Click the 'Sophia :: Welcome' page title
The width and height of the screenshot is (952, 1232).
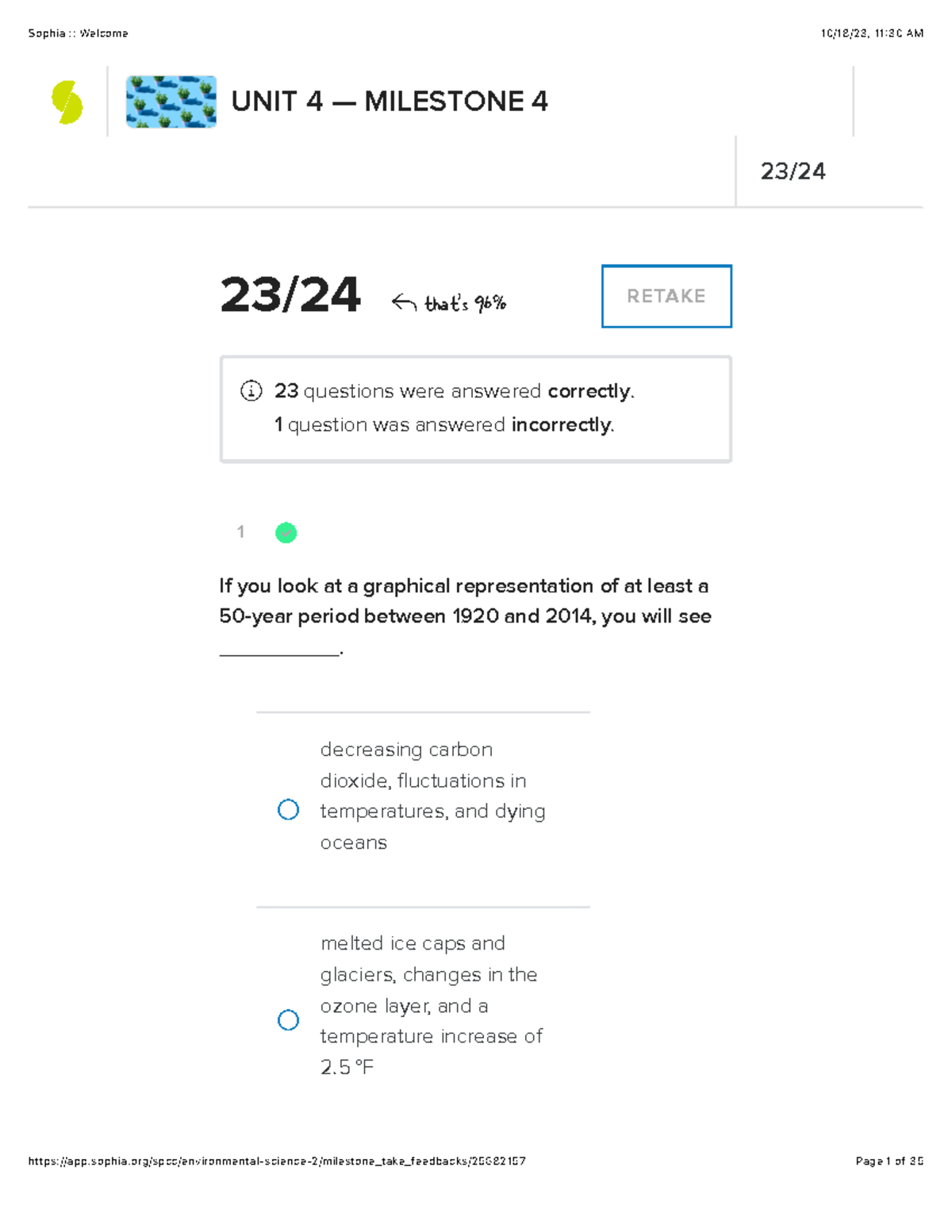click(x=78, y=33)
